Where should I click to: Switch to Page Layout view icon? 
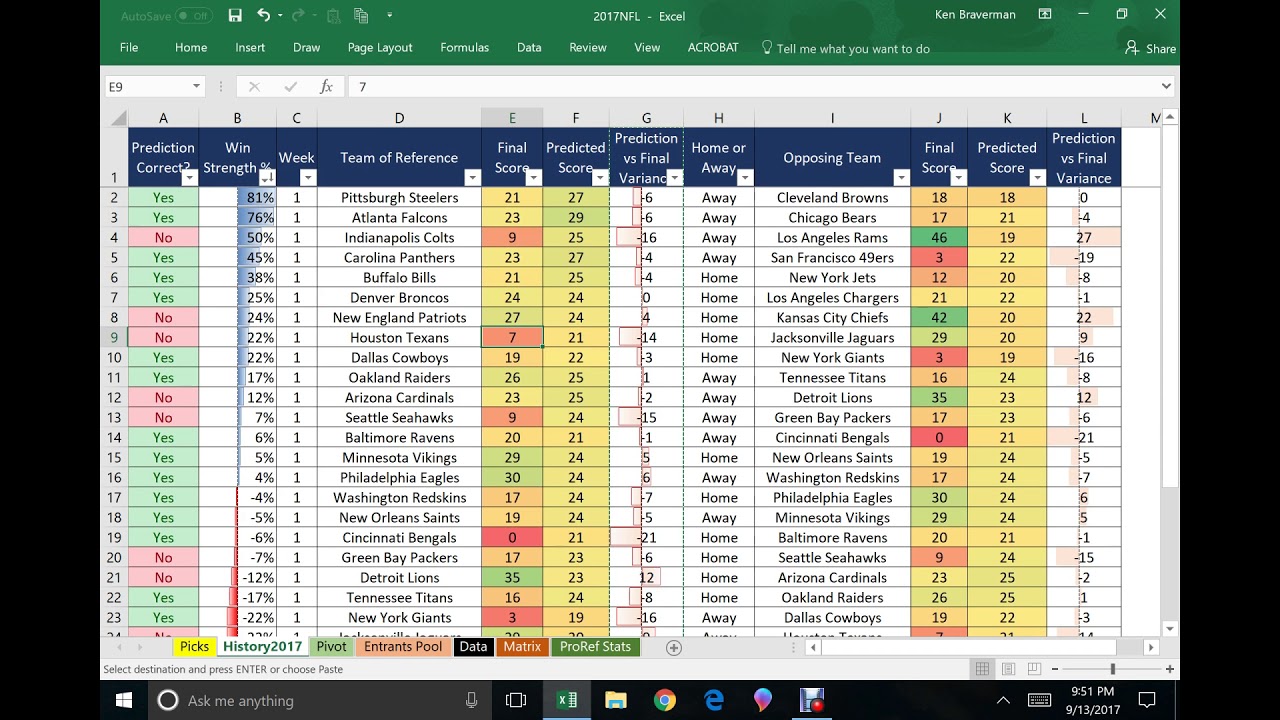point(1008,669)
